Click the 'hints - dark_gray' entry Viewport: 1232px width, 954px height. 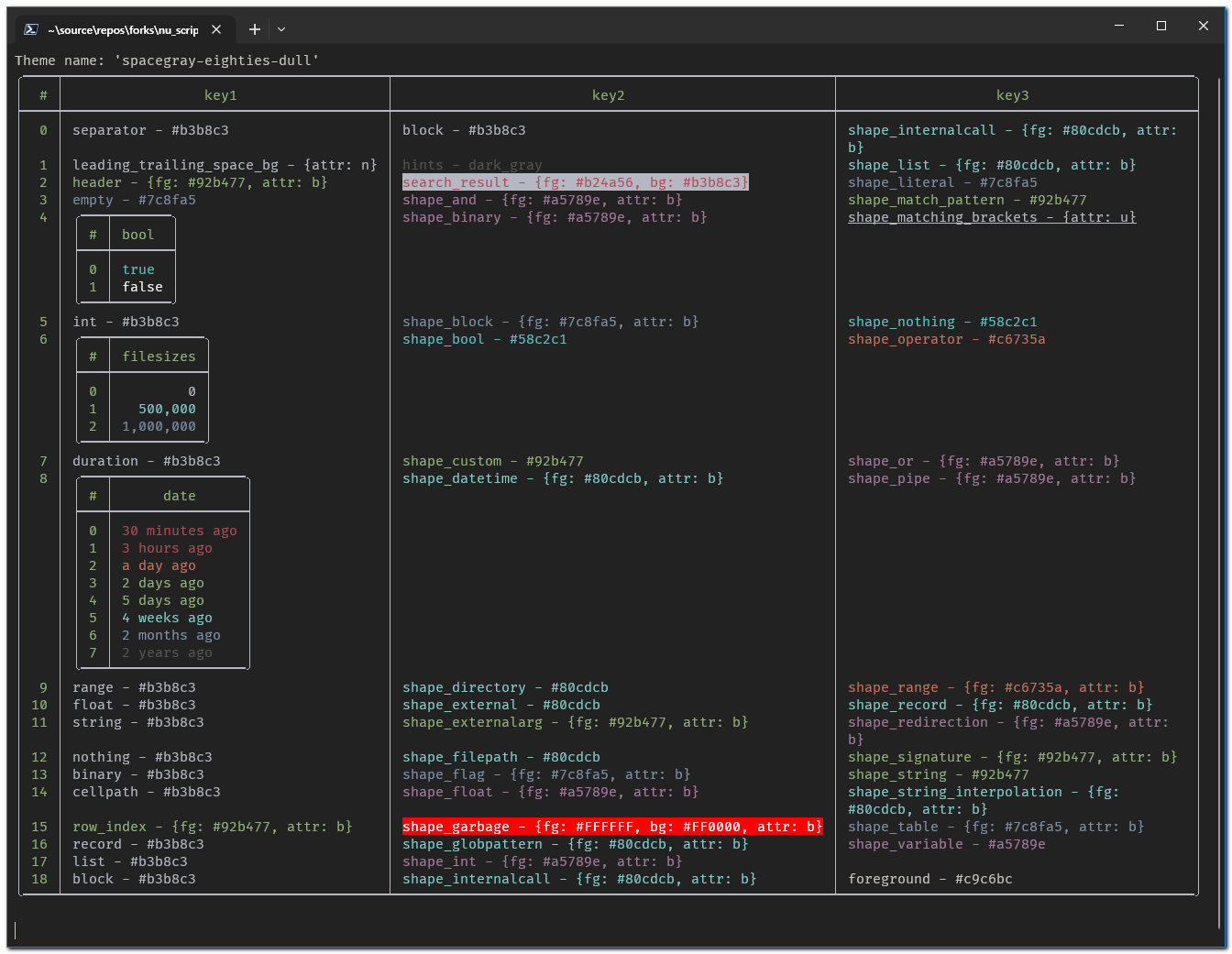click(x=472, y=165)
